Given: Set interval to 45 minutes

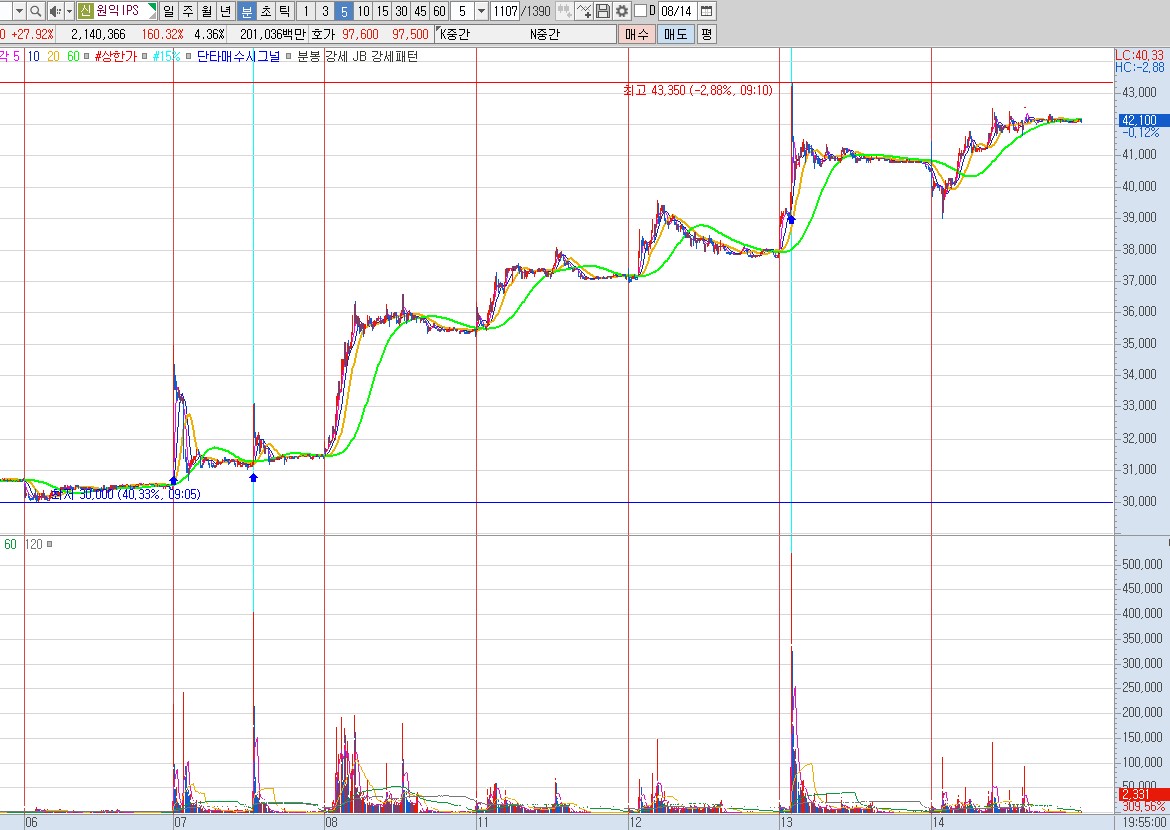Looking at the screenshot, I should pos(420,11).
